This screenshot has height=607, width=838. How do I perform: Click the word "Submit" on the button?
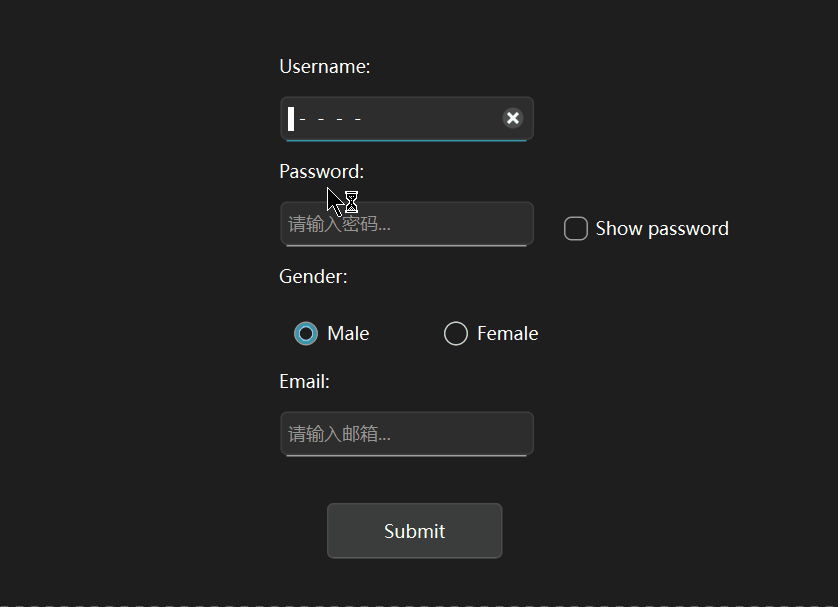[414, 531]
